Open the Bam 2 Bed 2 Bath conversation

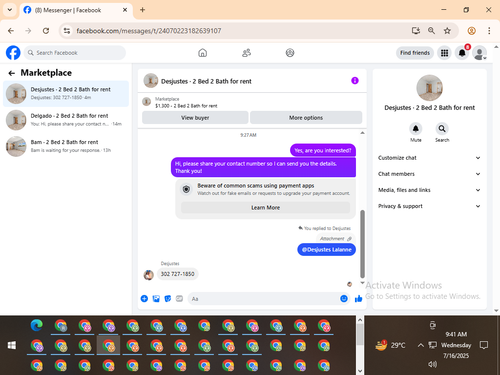pos(66,146)
